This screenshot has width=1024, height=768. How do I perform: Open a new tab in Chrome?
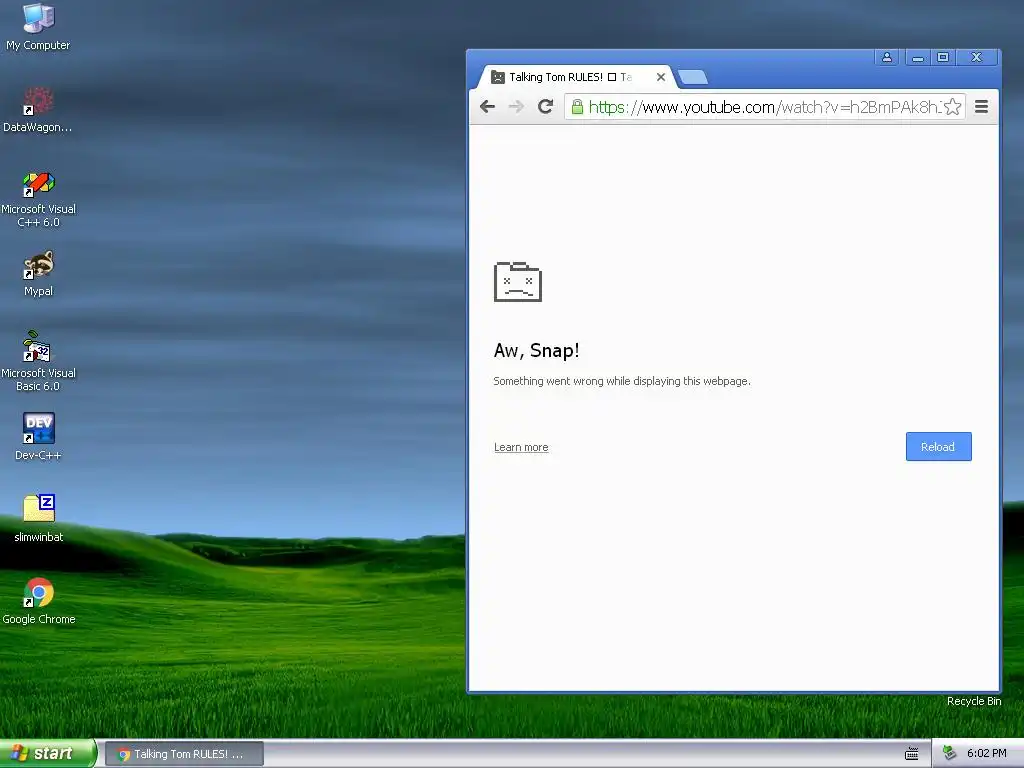[693, 78]
